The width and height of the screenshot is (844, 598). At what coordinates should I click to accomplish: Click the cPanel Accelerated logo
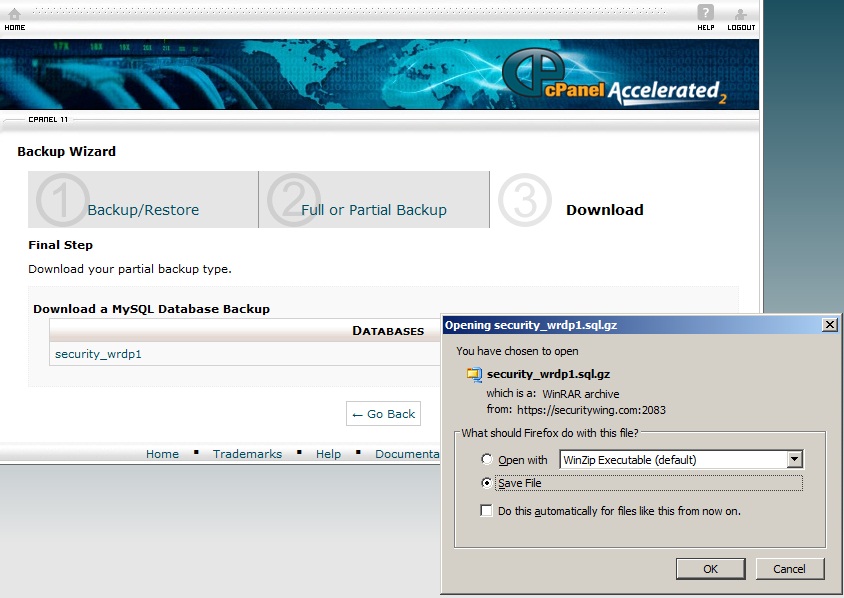(x=615, y=76)
